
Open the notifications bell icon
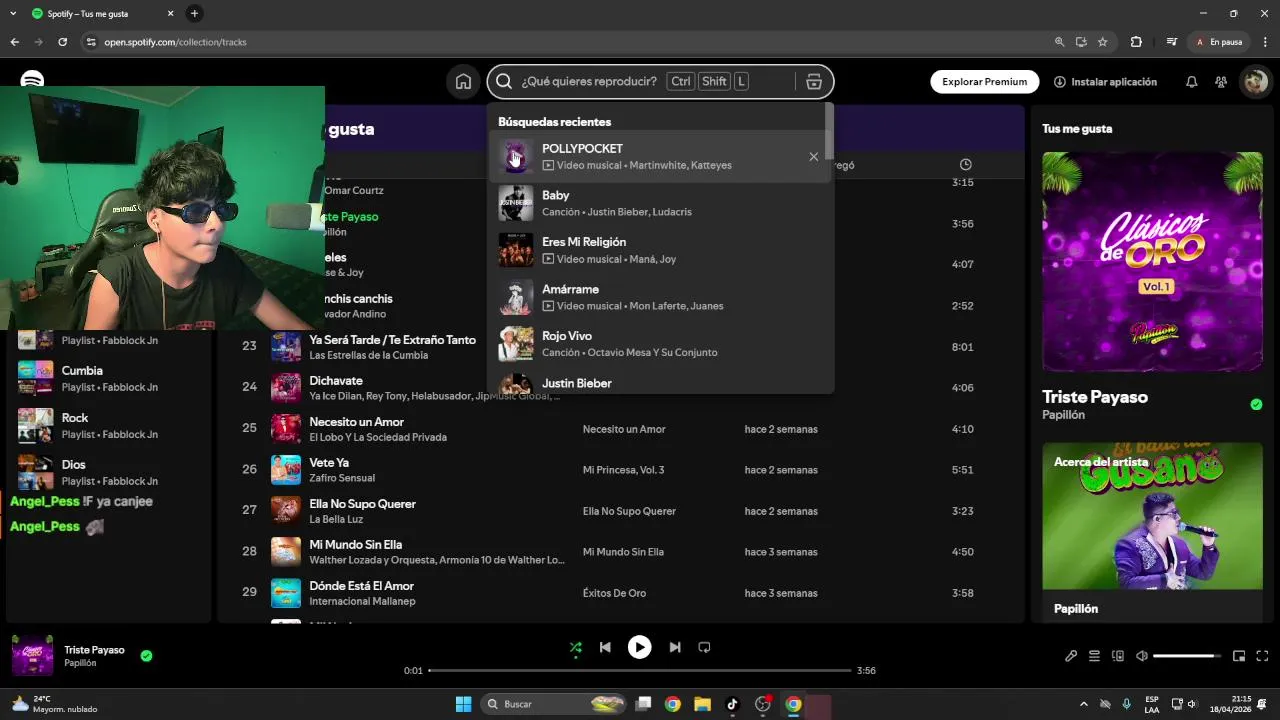coord(1191,82)
